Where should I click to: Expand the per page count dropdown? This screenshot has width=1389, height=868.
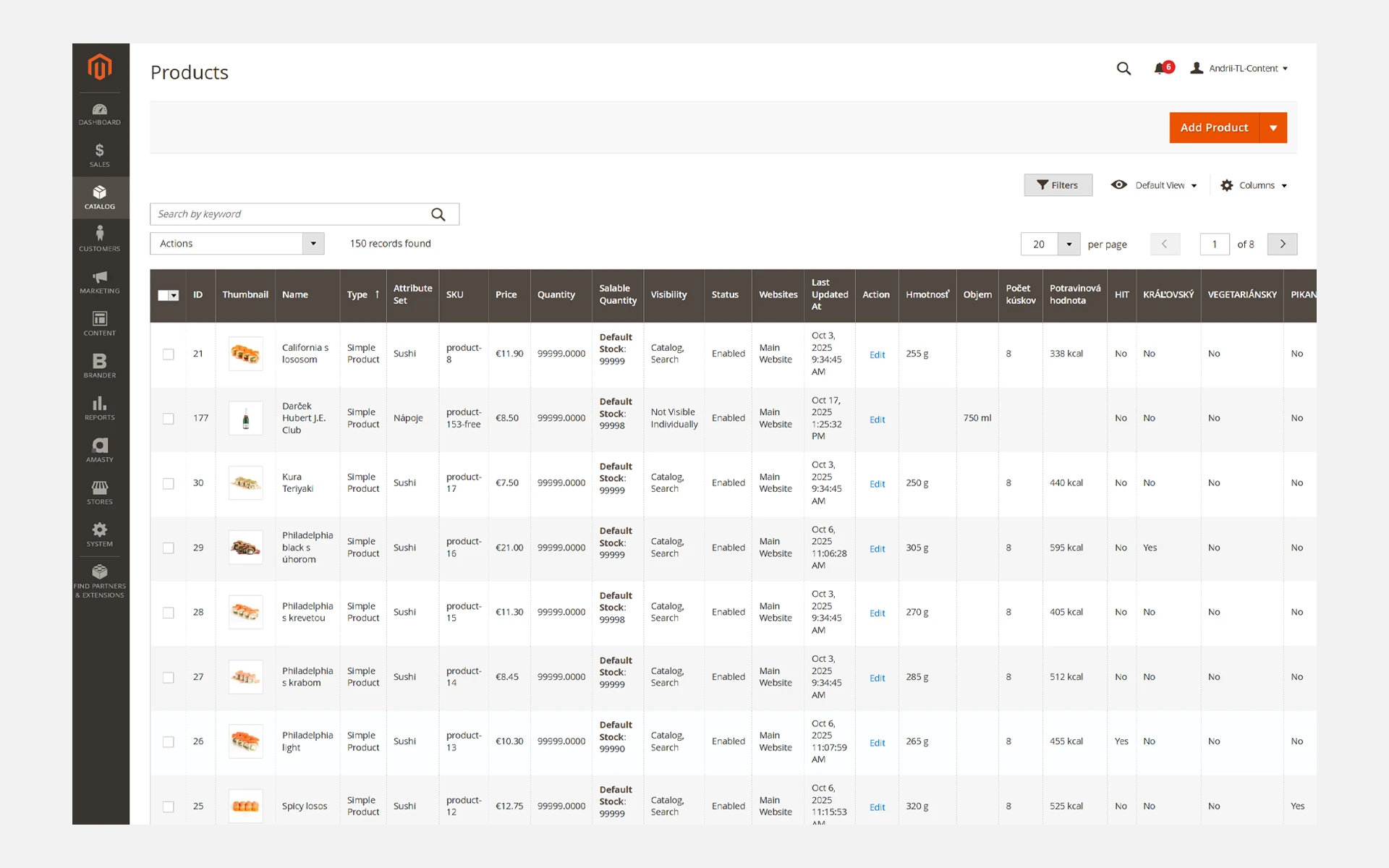coord(1069,244)
